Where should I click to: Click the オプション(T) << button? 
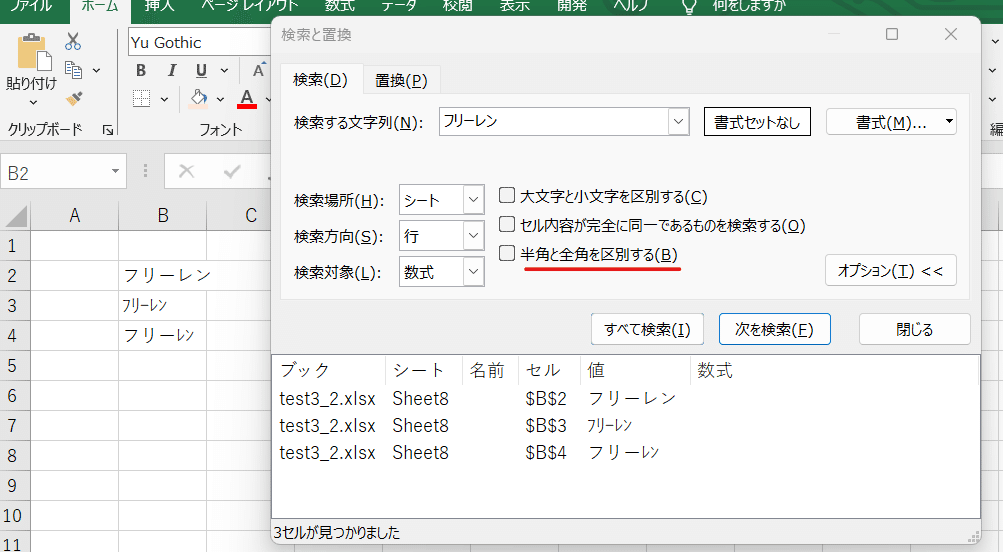(x=890, y=271)
